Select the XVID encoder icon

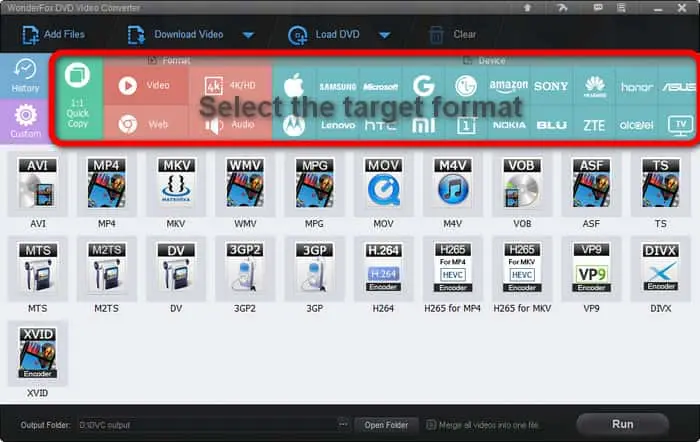coord(38,353)
